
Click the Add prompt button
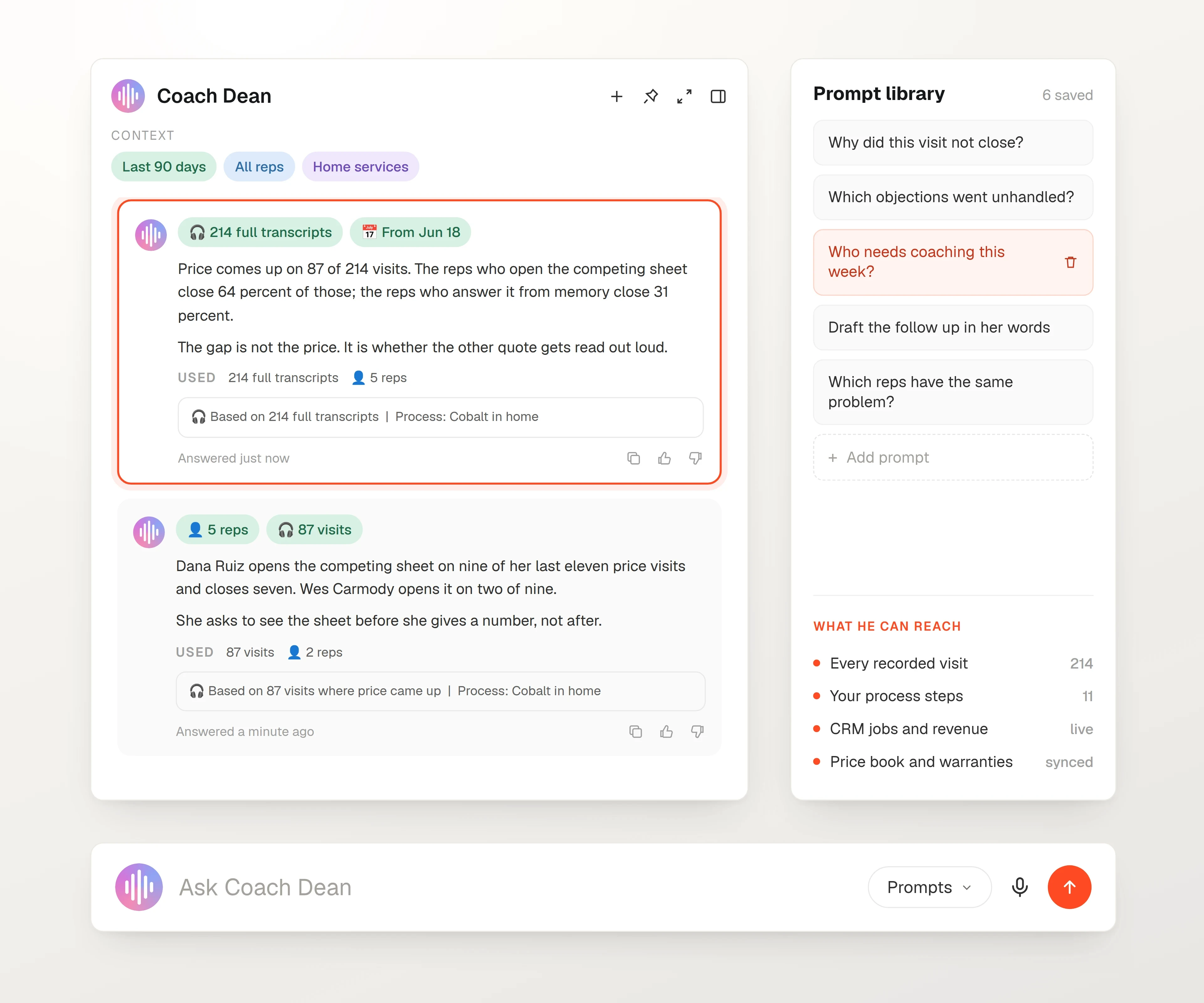[x=953, y=457]
